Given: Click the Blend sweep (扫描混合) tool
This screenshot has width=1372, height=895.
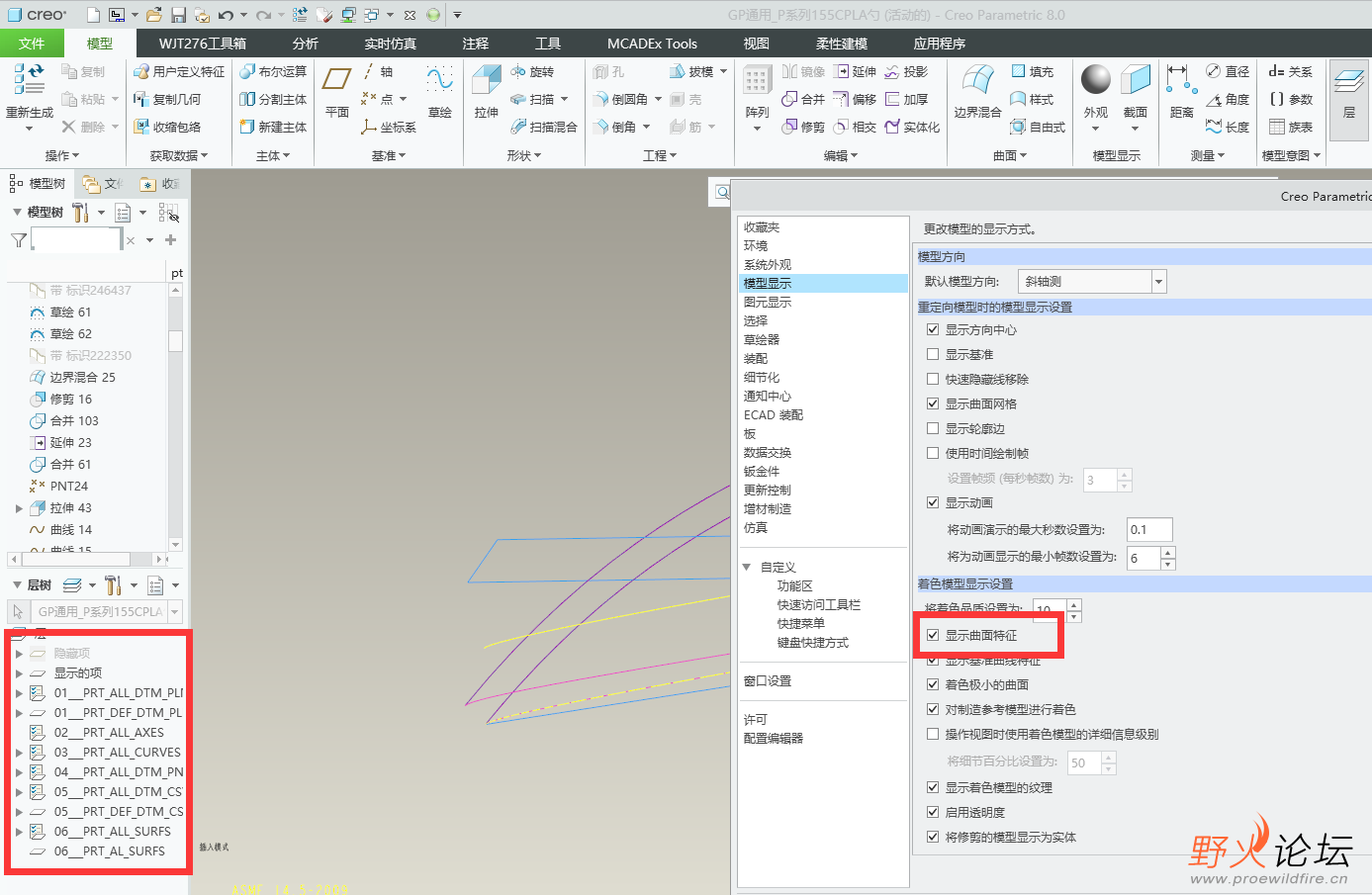Looking at the screenshot, I should pyautogui.click(x=544, y=127).
